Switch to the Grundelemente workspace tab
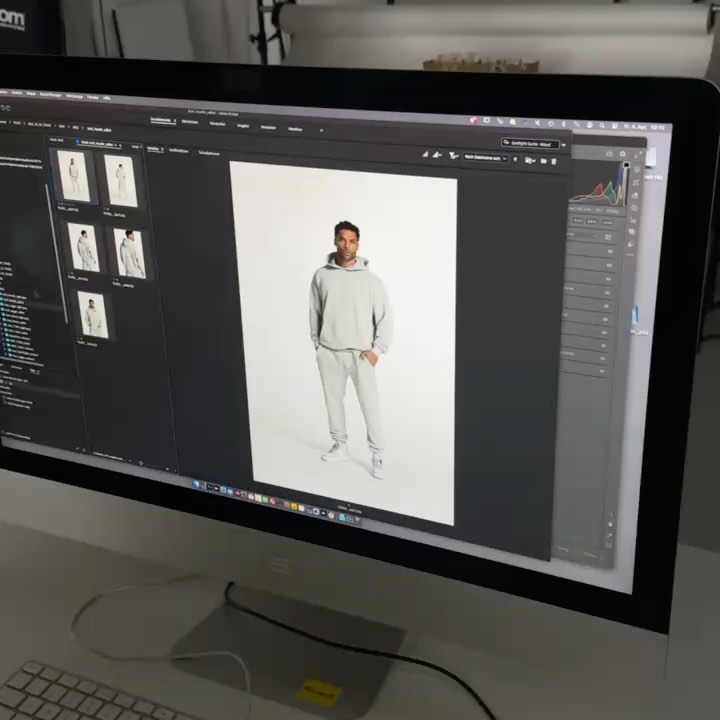 click(x=163, y=120)
